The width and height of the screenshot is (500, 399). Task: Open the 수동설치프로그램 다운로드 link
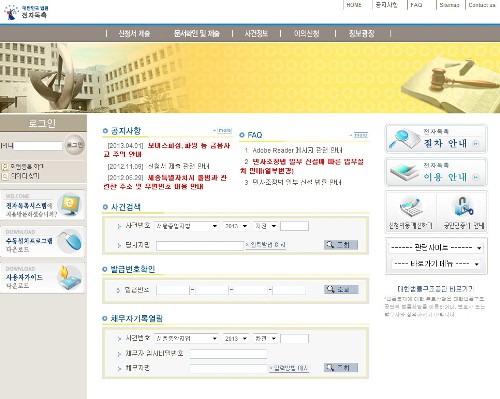29,245
